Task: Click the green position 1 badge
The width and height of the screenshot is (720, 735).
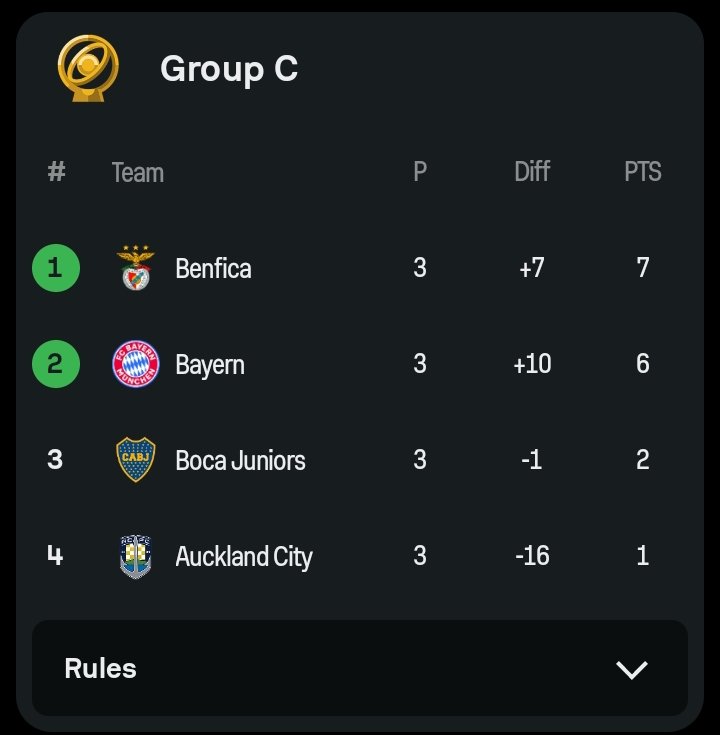Action: coord(56,268)
